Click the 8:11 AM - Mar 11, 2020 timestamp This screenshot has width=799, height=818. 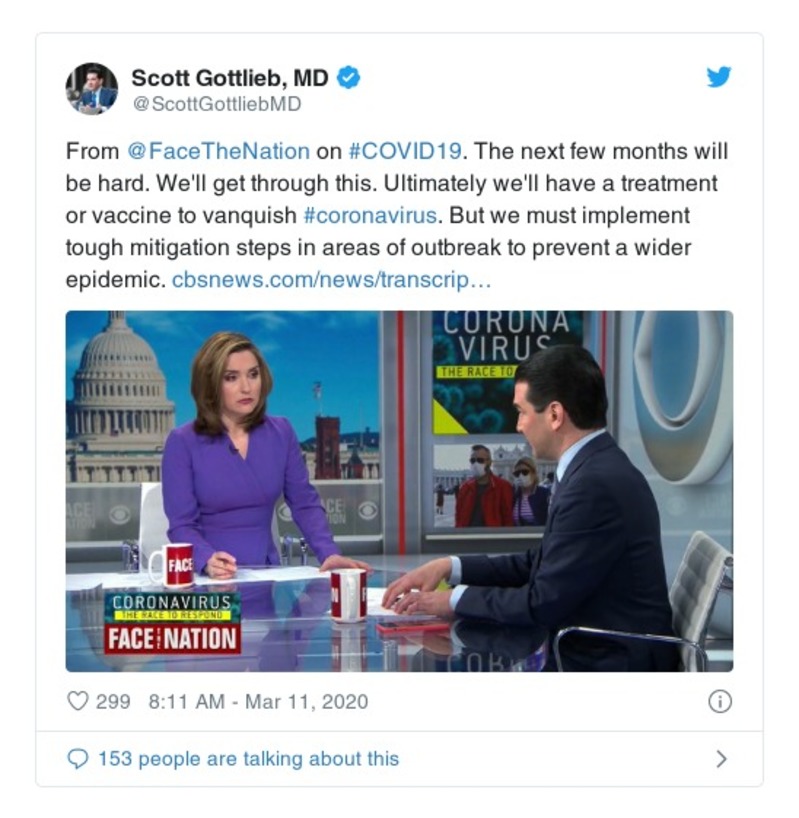click(259, 702)
